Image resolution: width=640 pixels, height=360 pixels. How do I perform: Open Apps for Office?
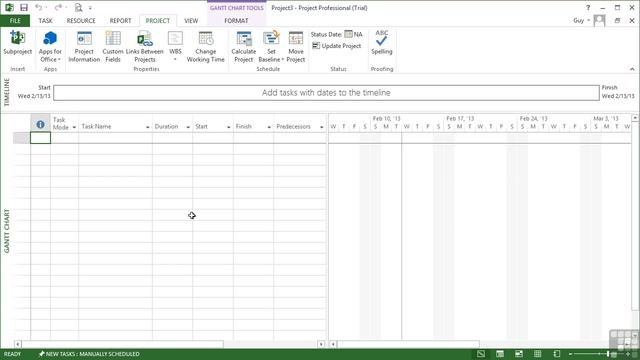pos(50,47)
